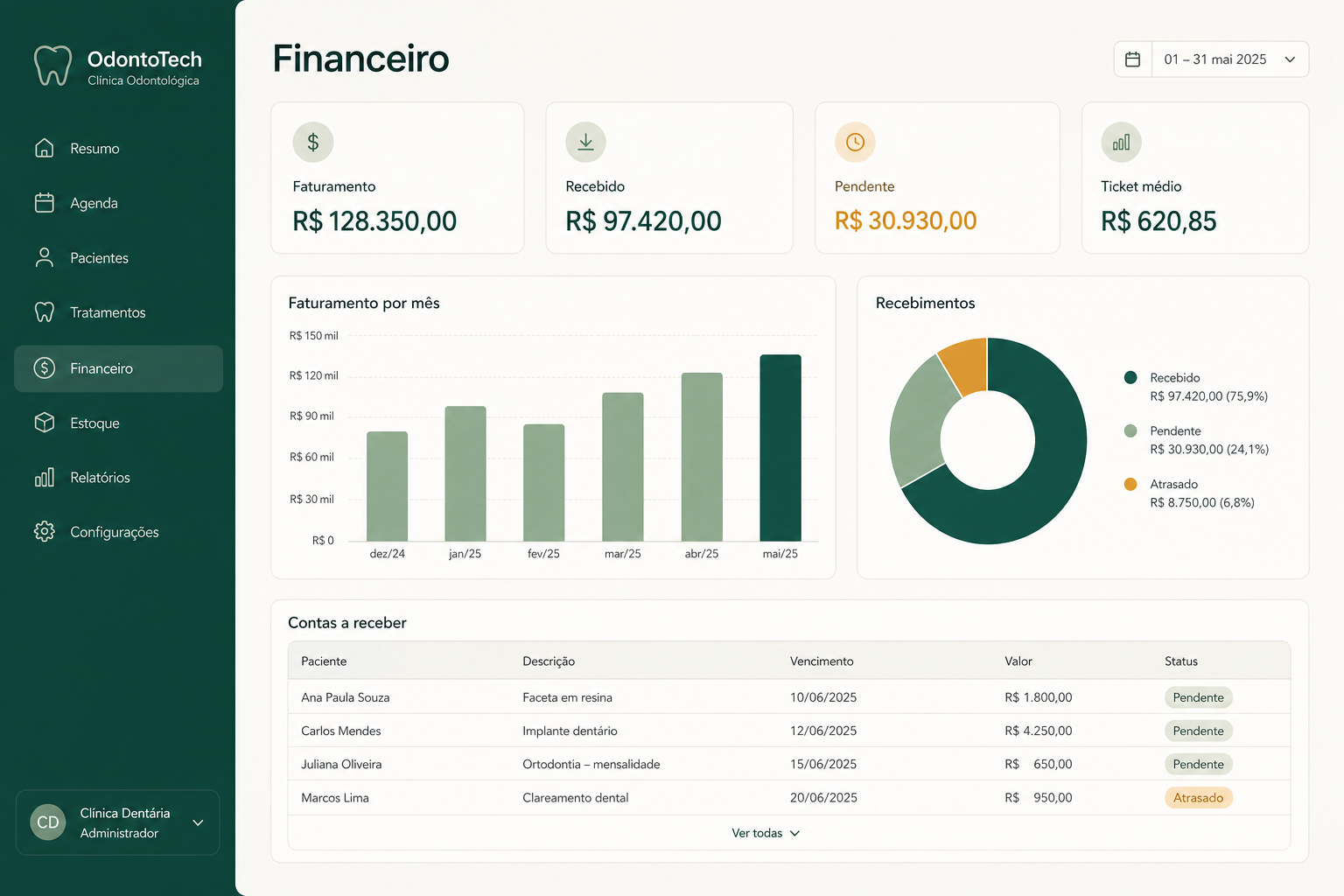The width and height of the screenshot is (1344, 896).
Task: Click the Pacientes person icon
Action: 45,257
